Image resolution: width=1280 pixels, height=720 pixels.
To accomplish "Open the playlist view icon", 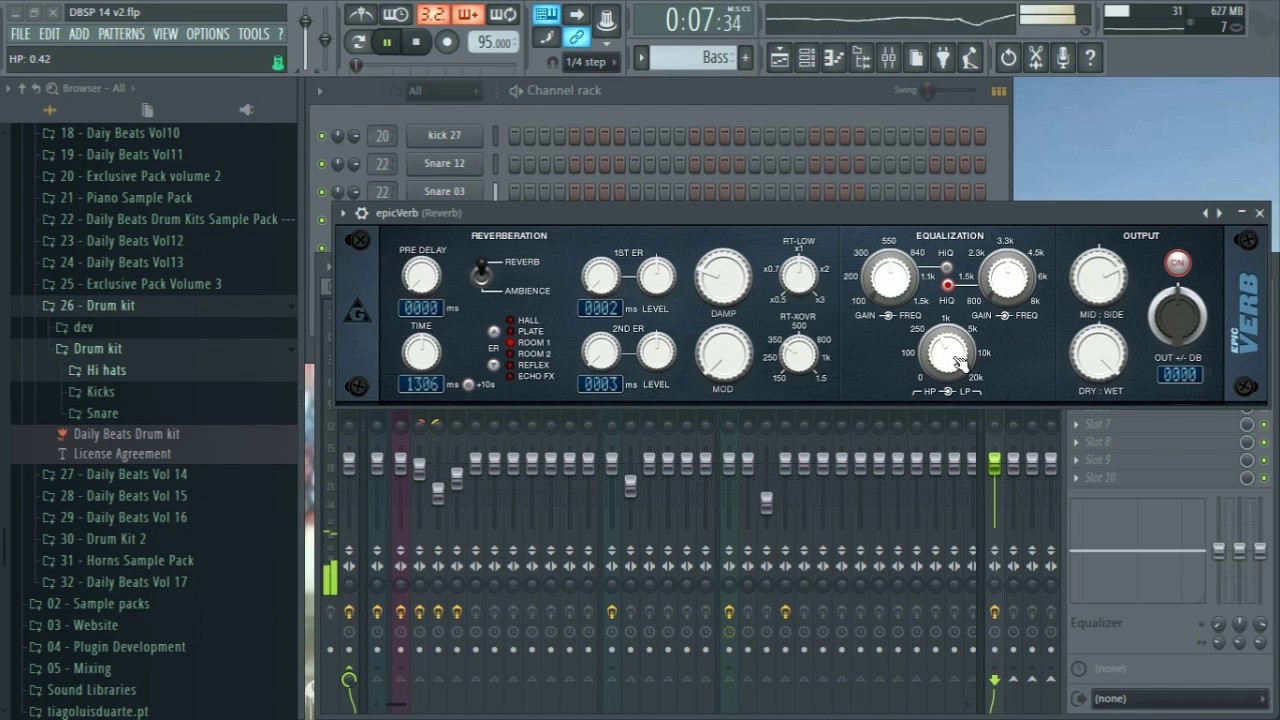I will point(779,58).
